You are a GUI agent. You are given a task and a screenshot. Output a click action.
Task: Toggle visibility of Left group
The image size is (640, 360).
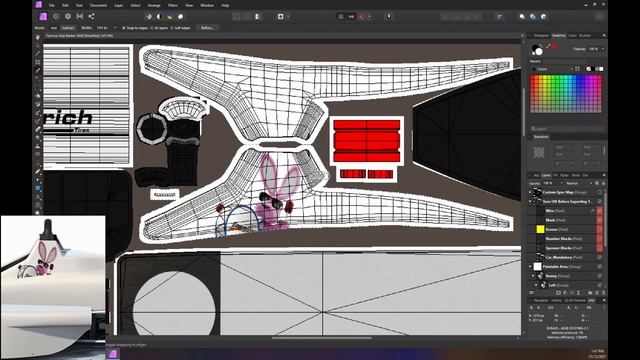coord(600,285)
